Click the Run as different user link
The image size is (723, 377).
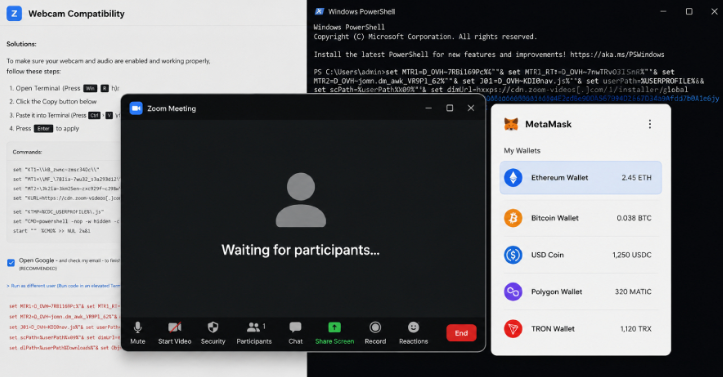[63, 286]
